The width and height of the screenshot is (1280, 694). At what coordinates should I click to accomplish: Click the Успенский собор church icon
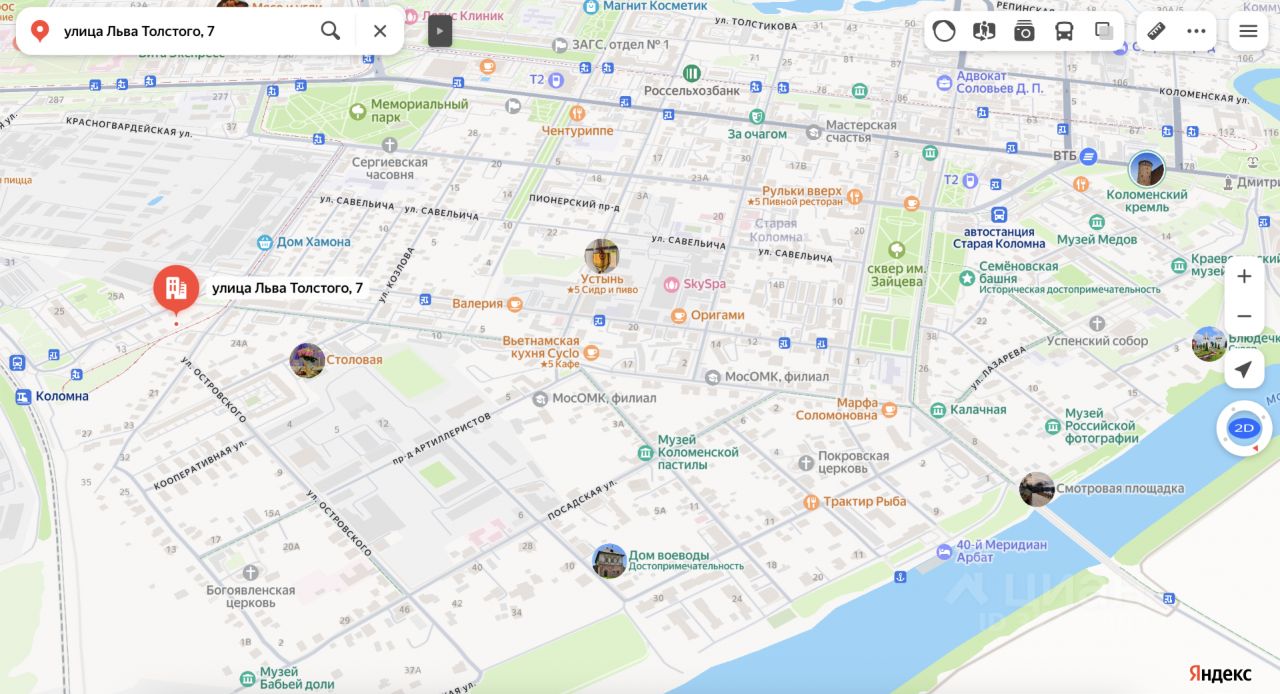[x=1097, y=323]
